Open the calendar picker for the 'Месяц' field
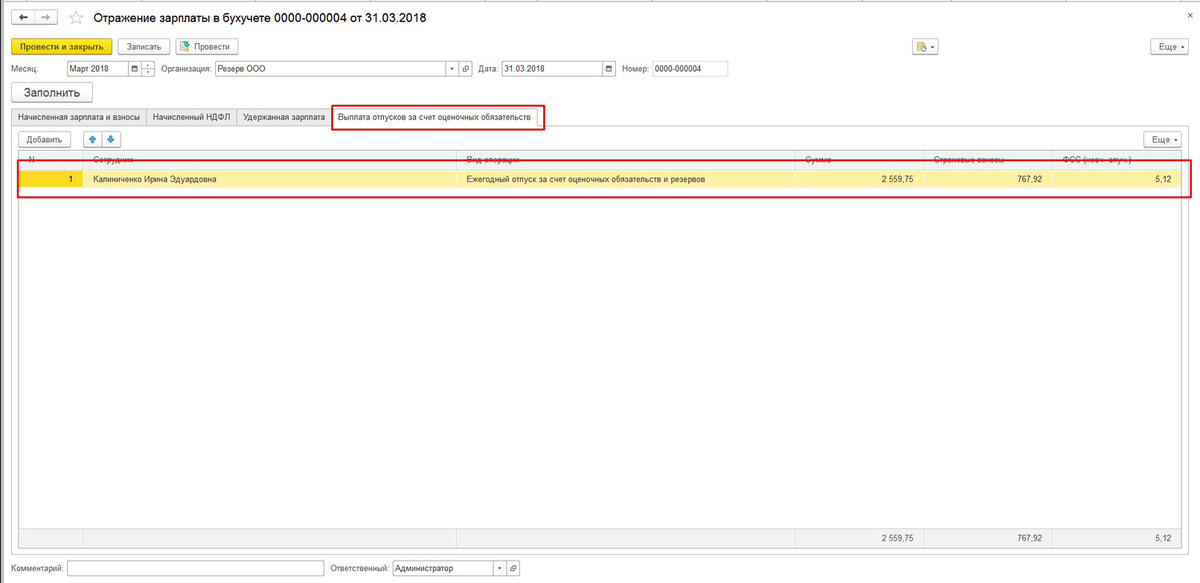This screenshot has width=1200, height=583. pos(135,69)
